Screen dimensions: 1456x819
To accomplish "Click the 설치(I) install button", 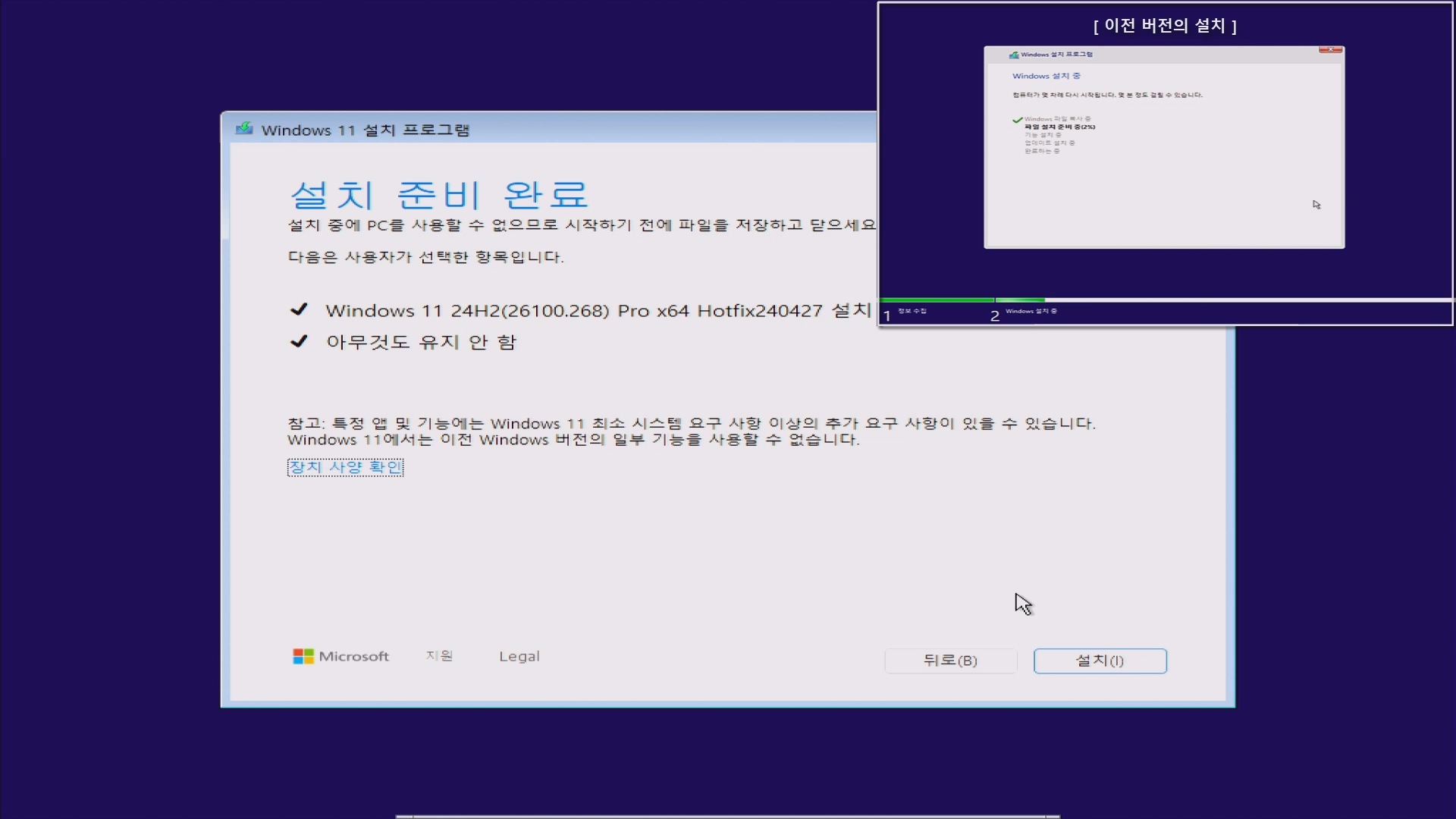I will pos(1100,661).
